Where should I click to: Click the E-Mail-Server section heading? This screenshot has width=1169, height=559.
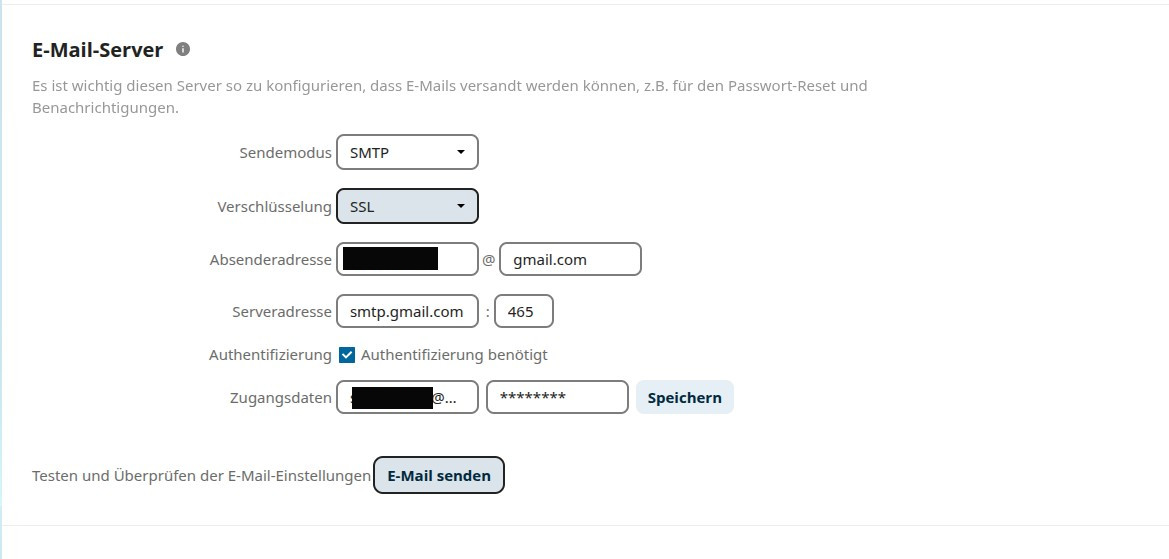tap(97, 50)
